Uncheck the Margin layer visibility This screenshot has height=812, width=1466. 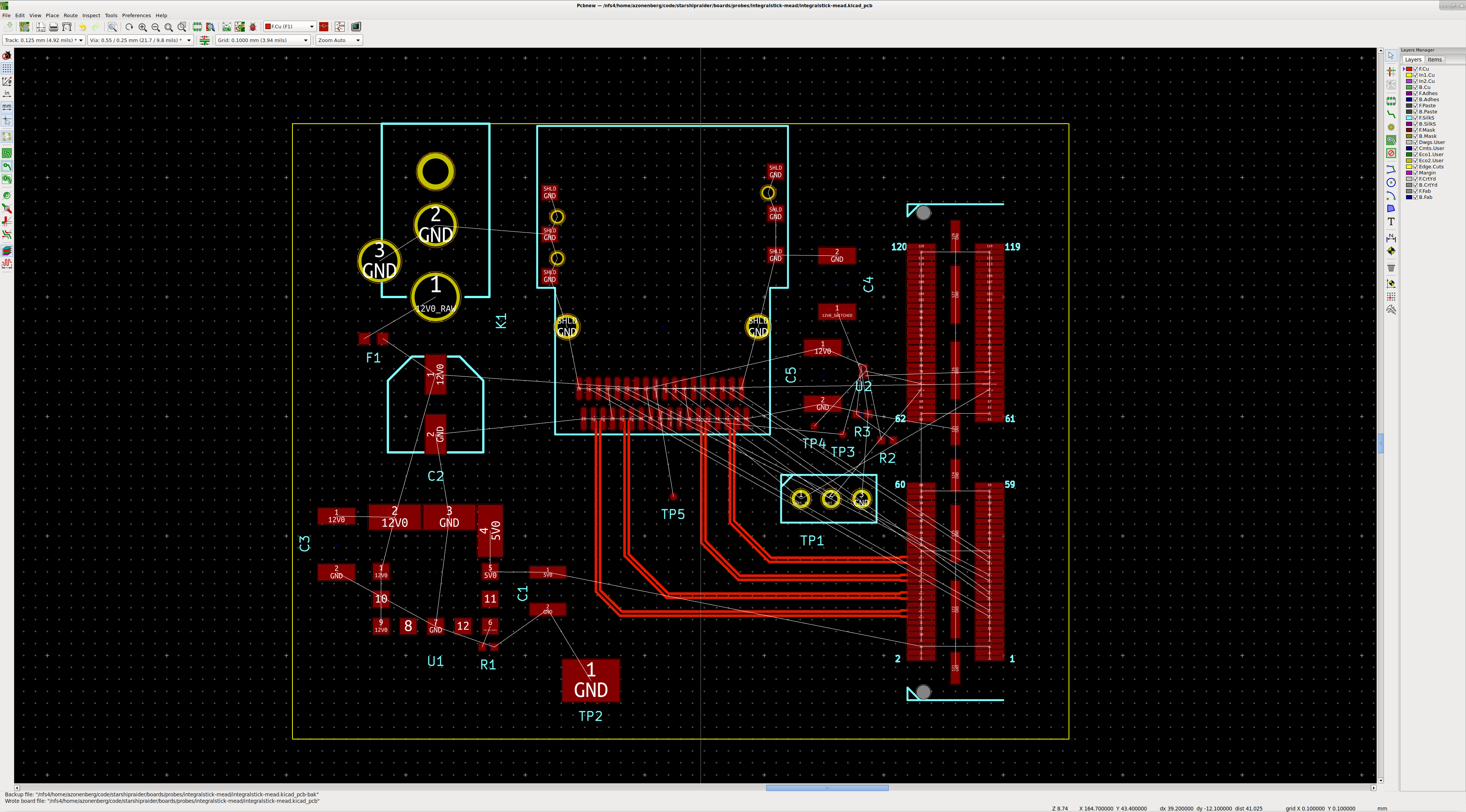(x=1415, y=173)
